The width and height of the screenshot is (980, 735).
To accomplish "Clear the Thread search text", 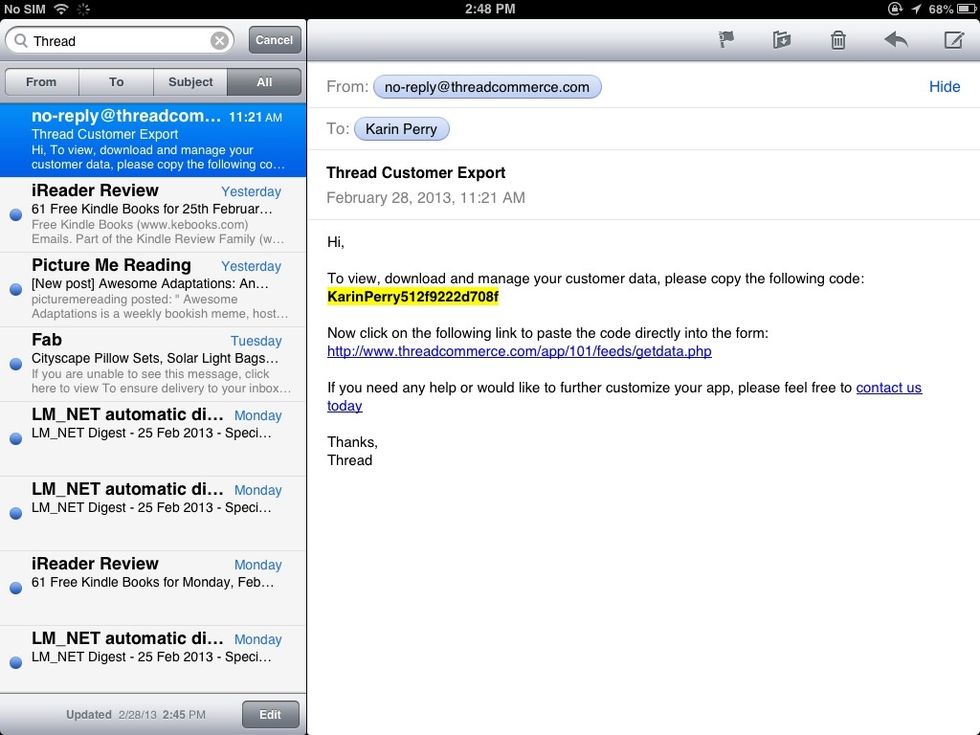I will point(219,41).
